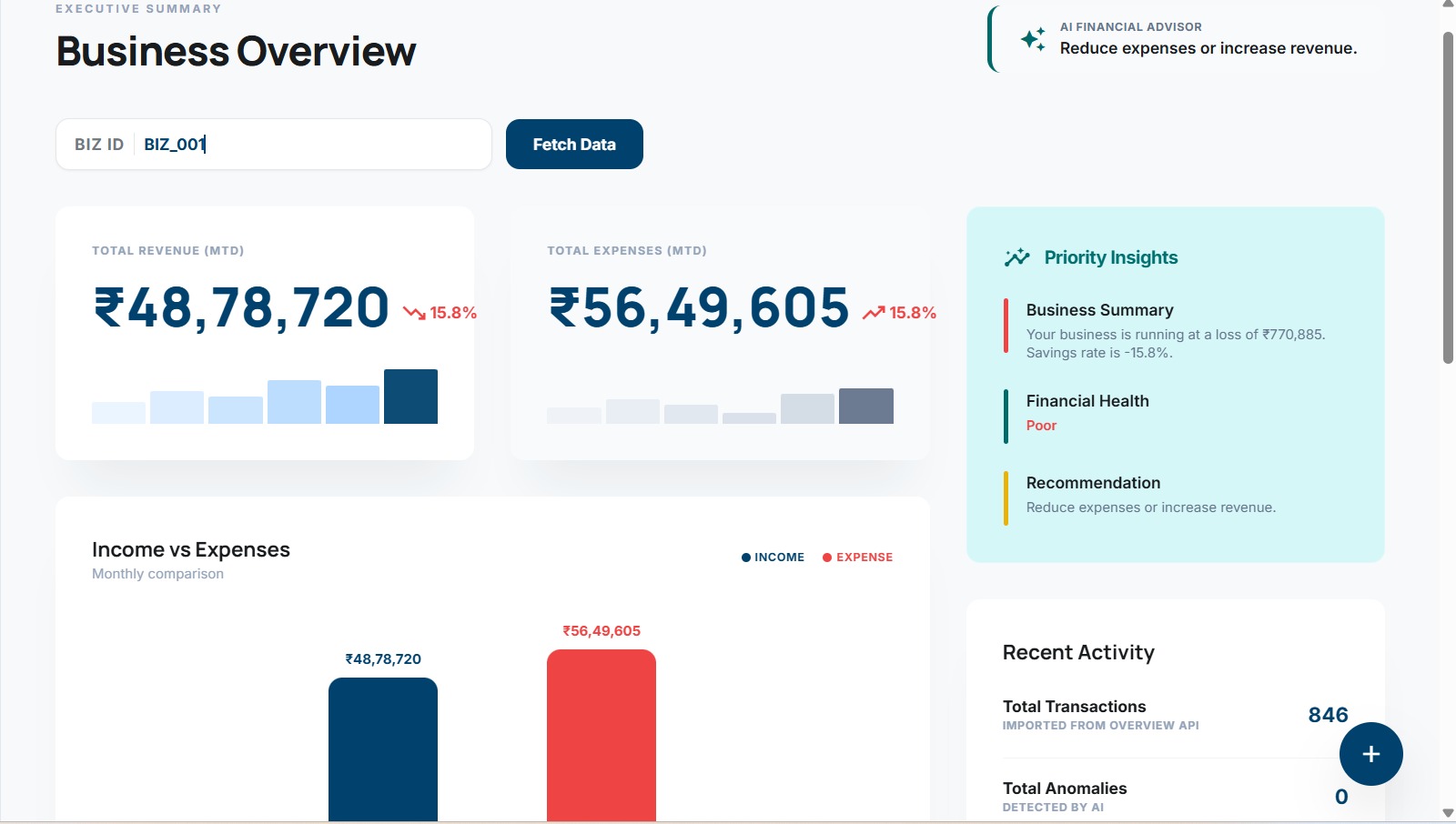Click the Total Anomalies row
Screen dimensions: 1456x824
point(1176,796)
